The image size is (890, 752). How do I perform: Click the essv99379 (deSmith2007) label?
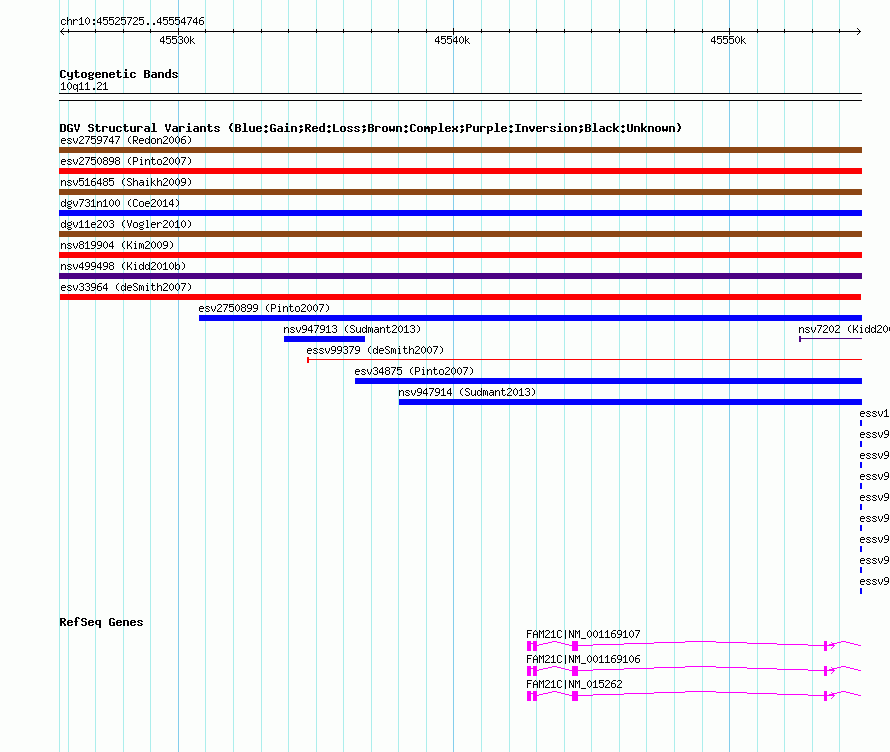[x=375, y=350]
